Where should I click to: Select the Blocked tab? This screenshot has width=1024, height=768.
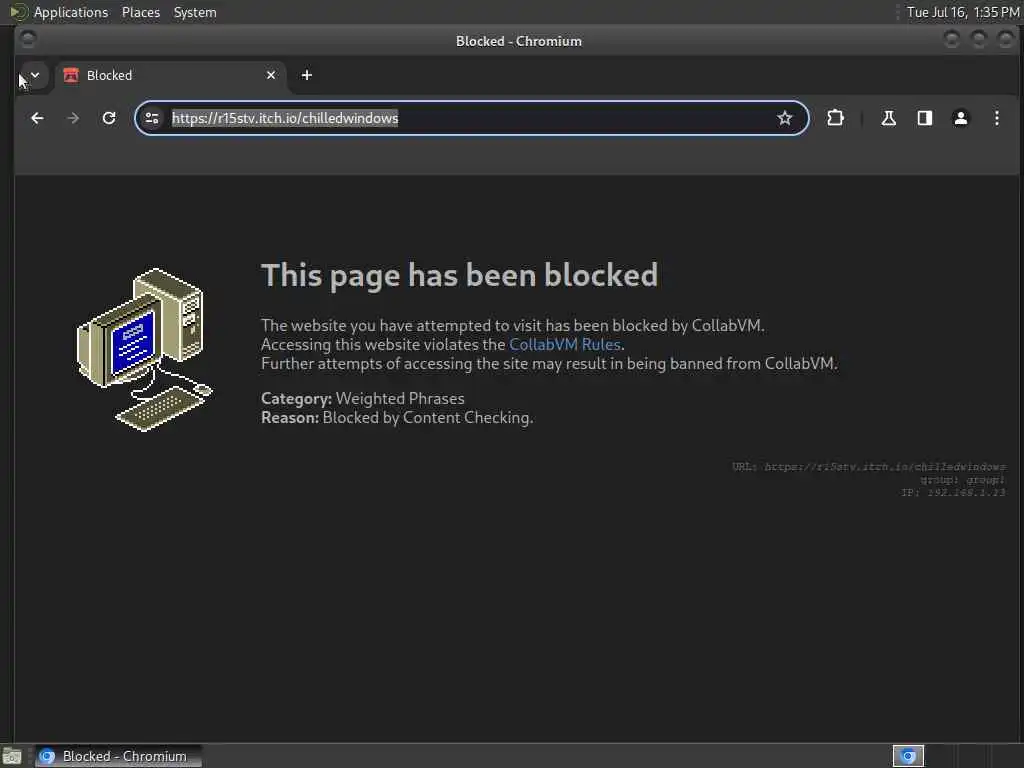coord(170,75)
